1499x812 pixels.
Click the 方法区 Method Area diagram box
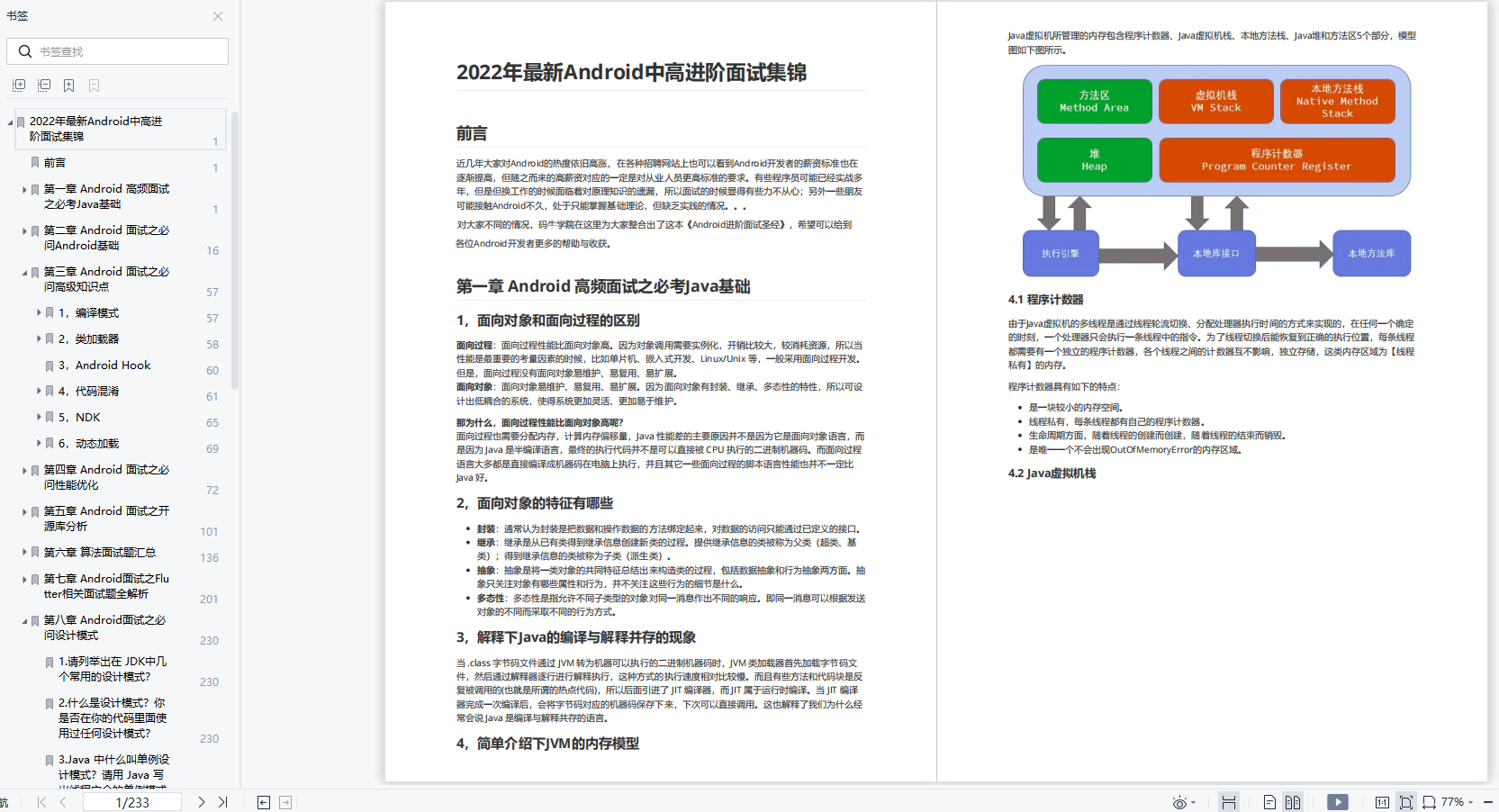tap(1094, 101)
